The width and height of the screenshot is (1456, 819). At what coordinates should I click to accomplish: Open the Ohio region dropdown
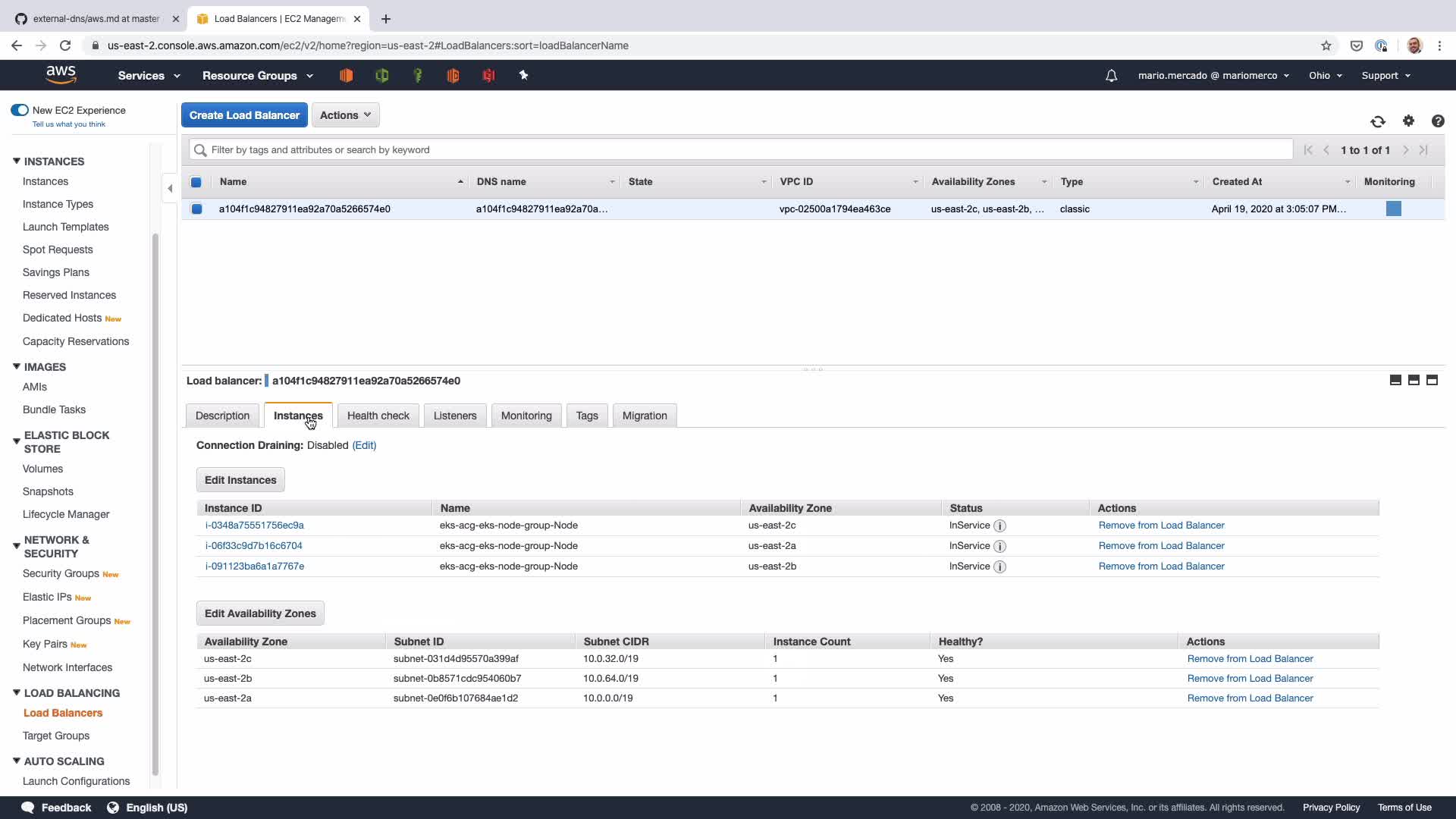1325,76
